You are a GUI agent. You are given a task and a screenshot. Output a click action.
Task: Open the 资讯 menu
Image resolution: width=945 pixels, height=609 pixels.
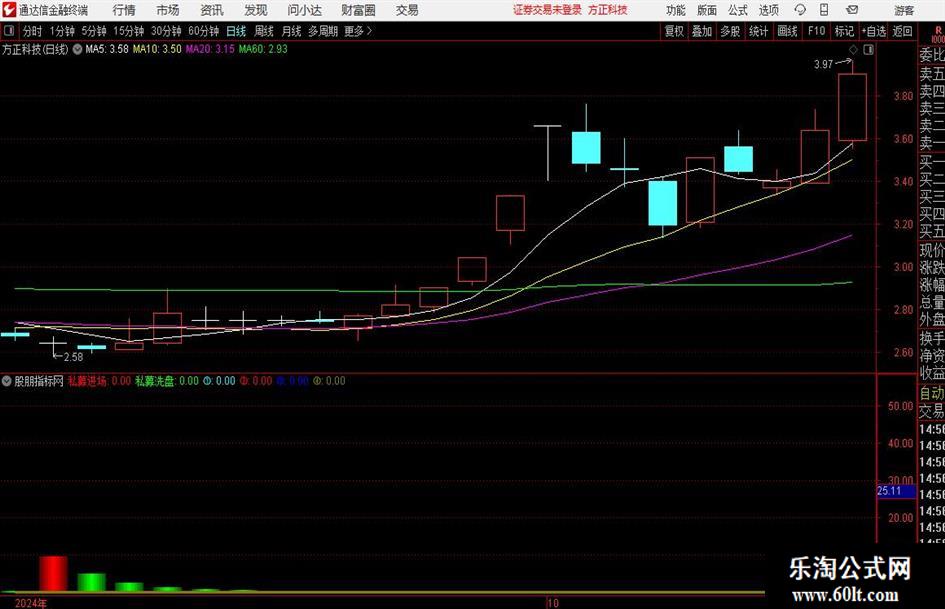coord(212,10)
